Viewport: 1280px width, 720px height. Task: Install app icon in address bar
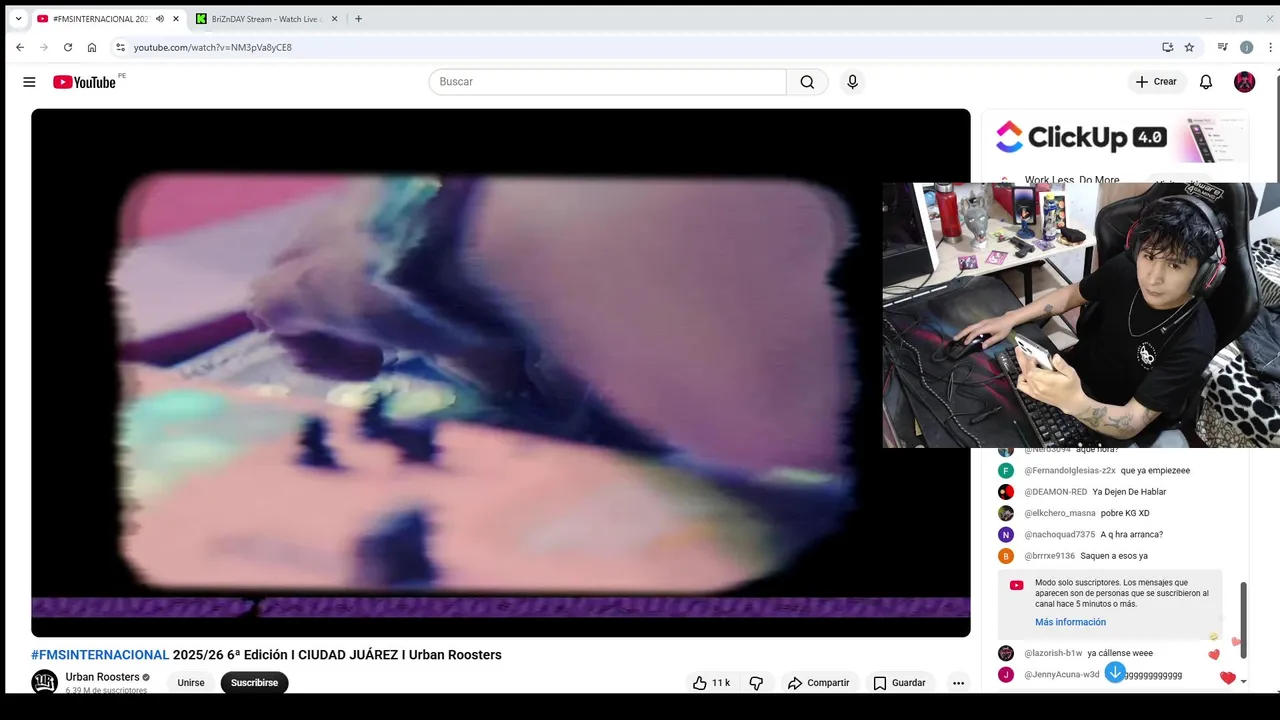point(1167,47)
